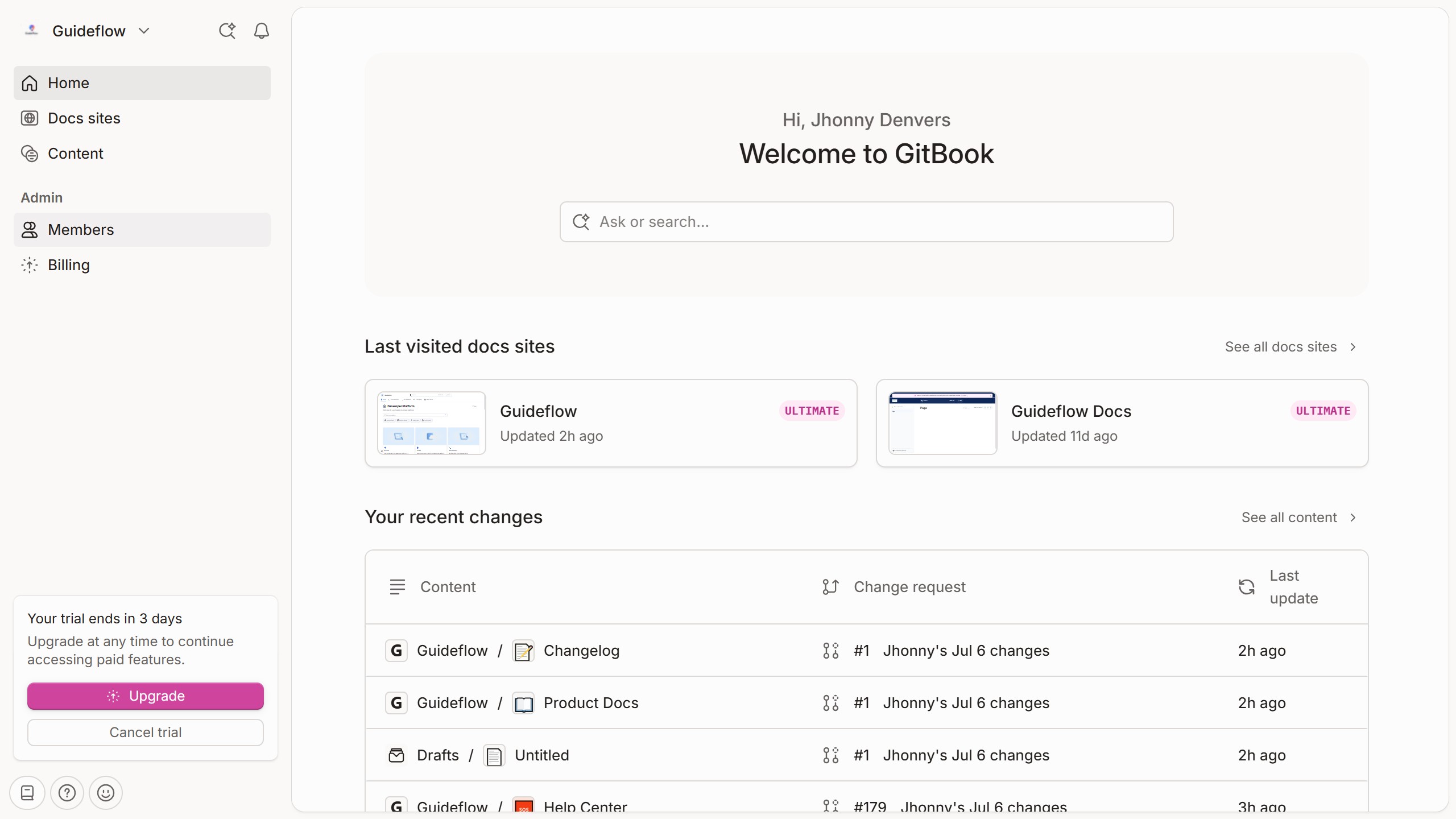Image resolution: width=1456 pixels, height=819 pixels.
Task: Open Jhonny's Jul 6 changes in Product Docs row
Action: click(966, 703)
